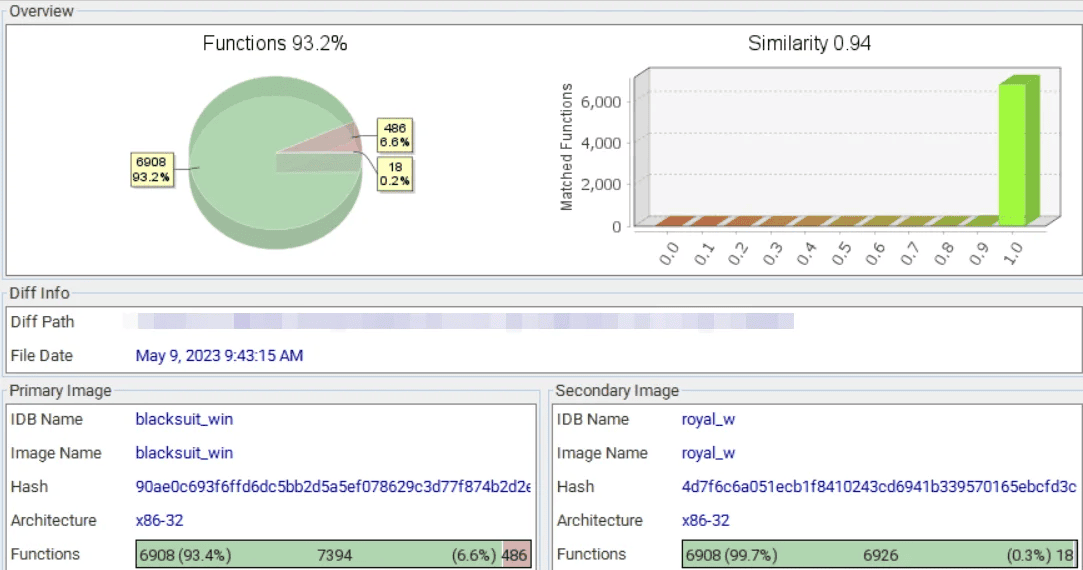1083x570 pixels.
Task: Click the Matched Functions axis label
Action: coord(566,147)
